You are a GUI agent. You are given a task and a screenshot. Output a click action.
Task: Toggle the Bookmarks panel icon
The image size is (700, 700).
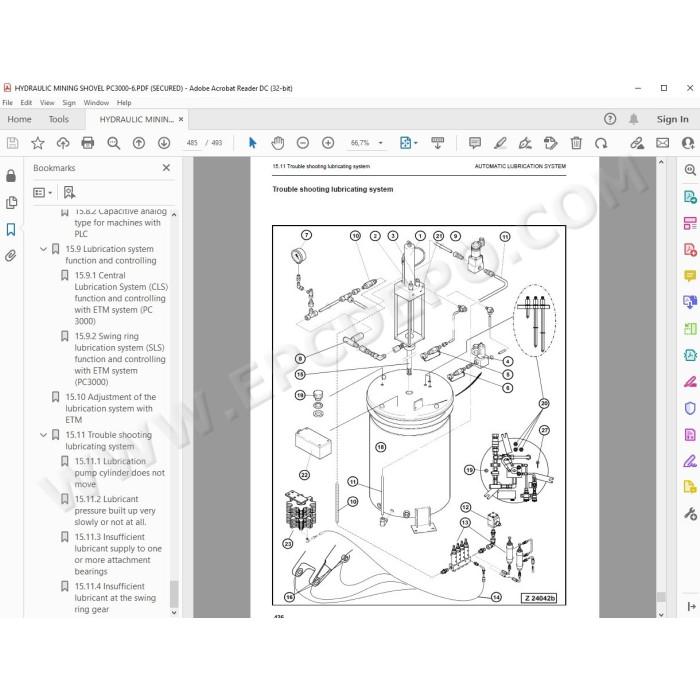coord(11,229)
